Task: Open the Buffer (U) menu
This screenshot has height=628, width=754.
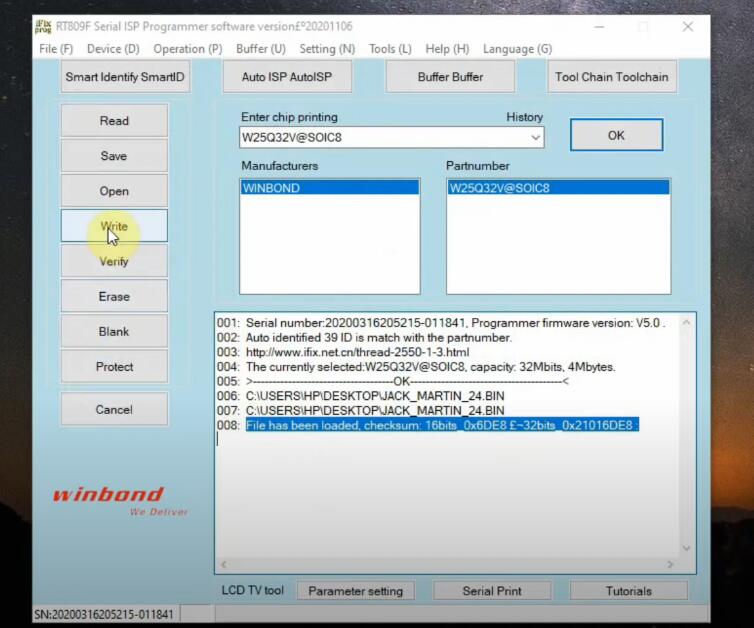Action: (x=261, y=49)
